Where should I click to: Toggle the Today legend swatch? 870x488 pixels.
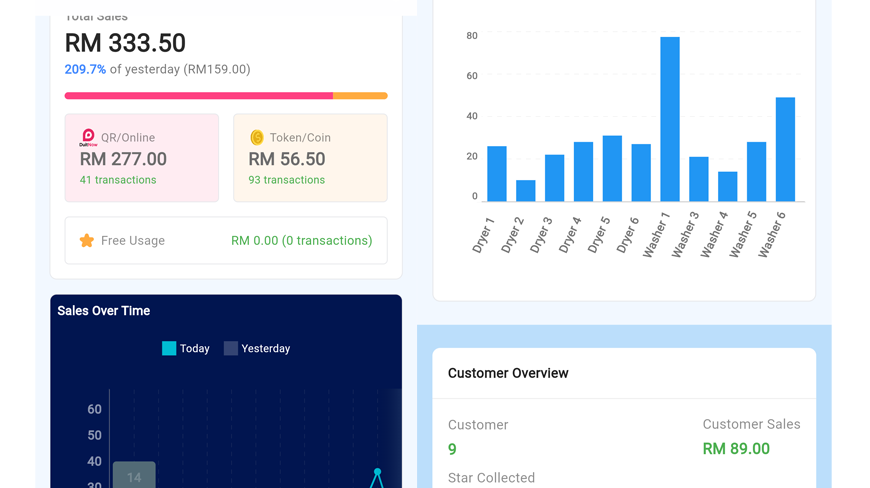[169, 348]
